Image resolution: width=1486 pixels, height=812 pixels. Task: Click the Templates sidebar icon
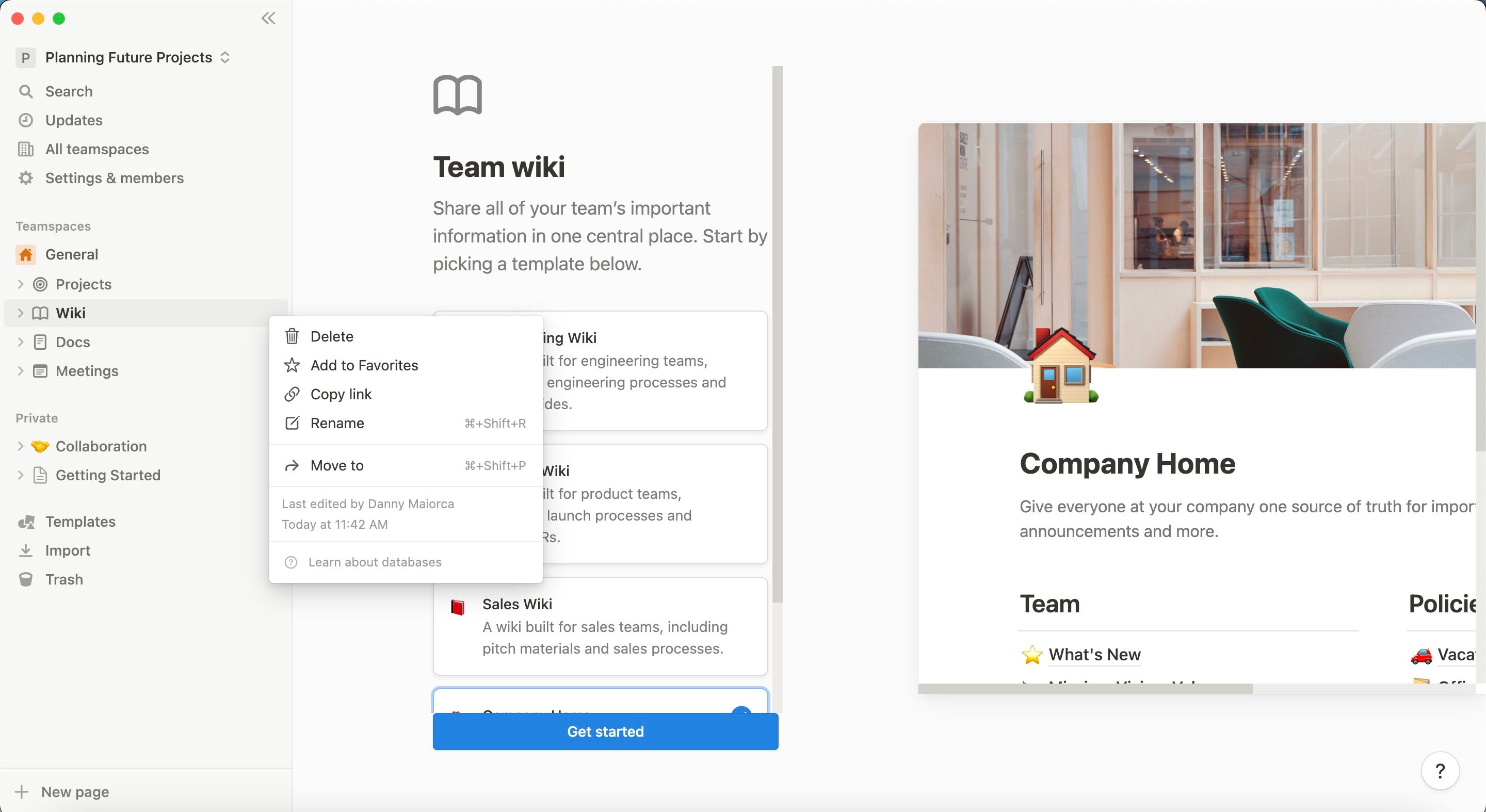pos(26,521)
